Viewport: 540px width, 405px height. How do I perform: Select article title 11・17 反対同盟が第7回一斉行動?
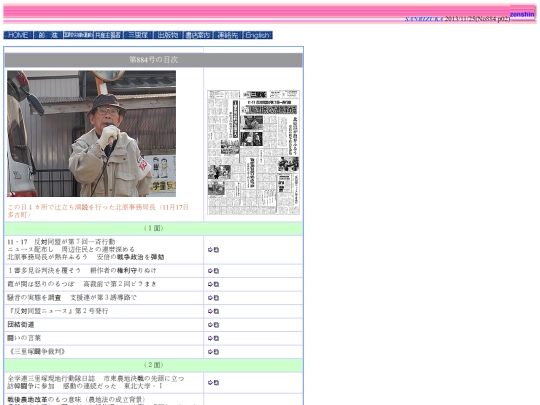[x=61, y=242]
